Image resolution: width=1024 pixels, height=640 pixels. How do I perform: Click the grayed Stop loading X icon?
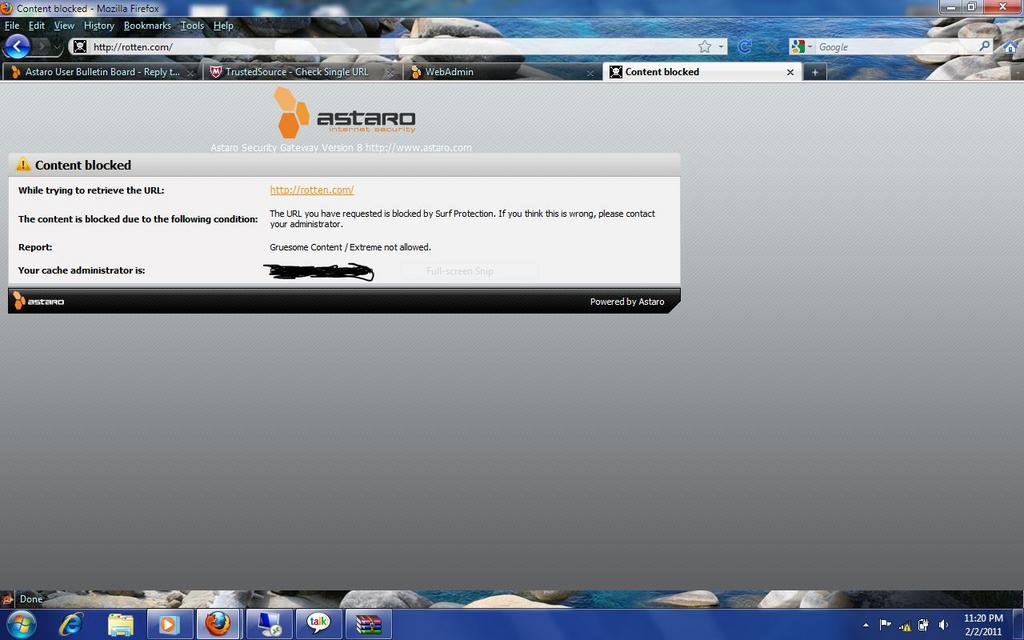[771, 47]
